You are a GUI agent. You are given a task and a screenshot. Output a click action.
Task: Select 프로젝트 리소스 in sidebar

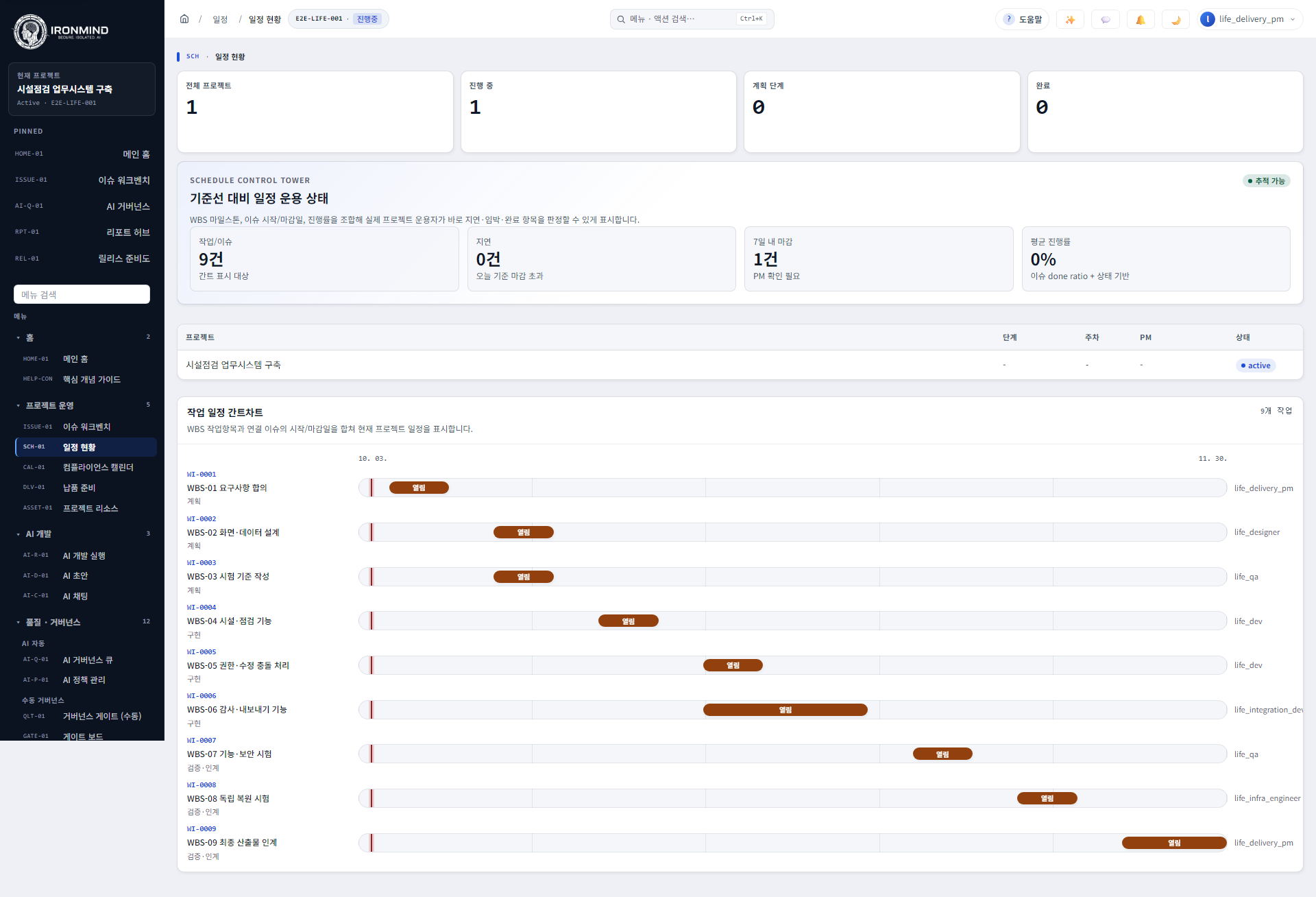(86, 508)
